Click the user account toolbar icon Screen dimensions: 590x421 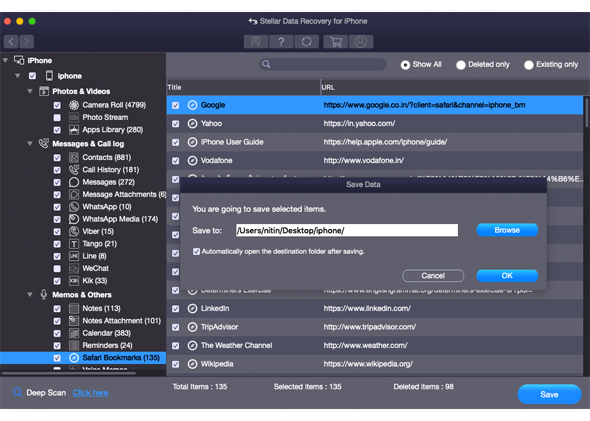(x=361, y=41)
